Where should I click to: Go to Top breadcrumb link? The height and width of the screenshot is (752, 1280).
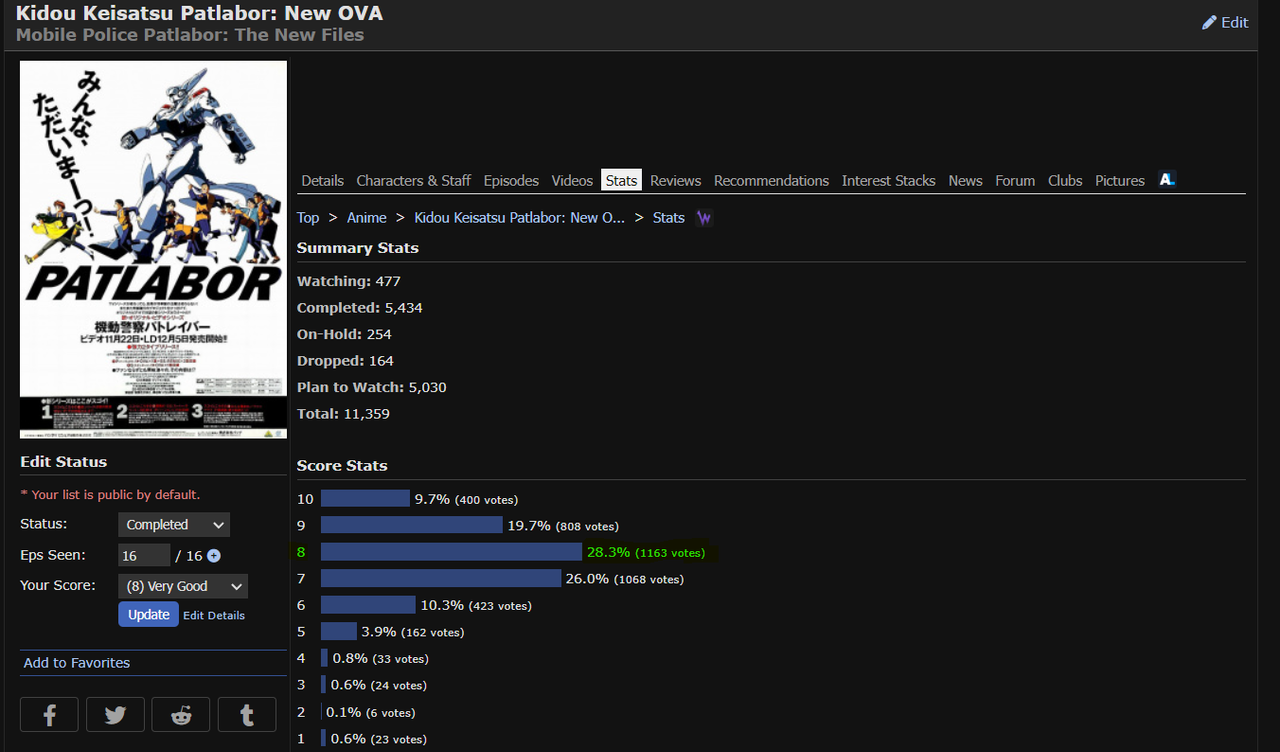point(308,217)
